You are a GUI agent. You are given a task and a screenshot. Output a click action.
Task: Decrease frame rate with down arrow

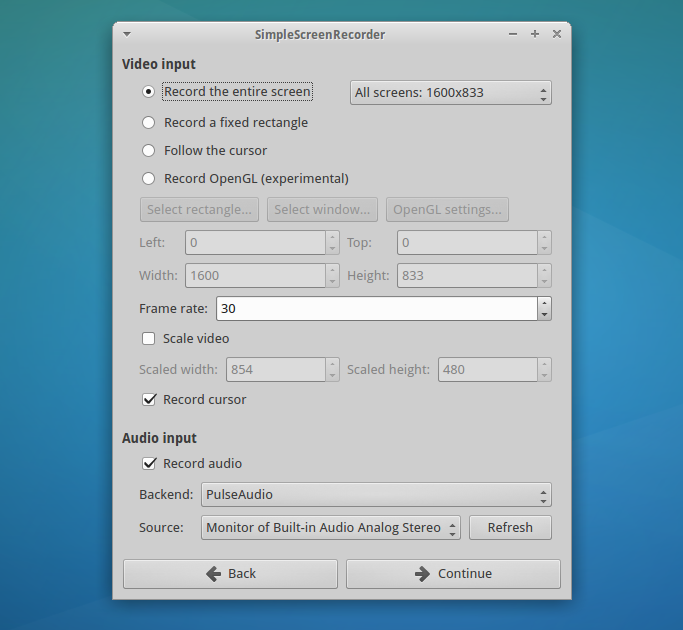tap(544, 314)
